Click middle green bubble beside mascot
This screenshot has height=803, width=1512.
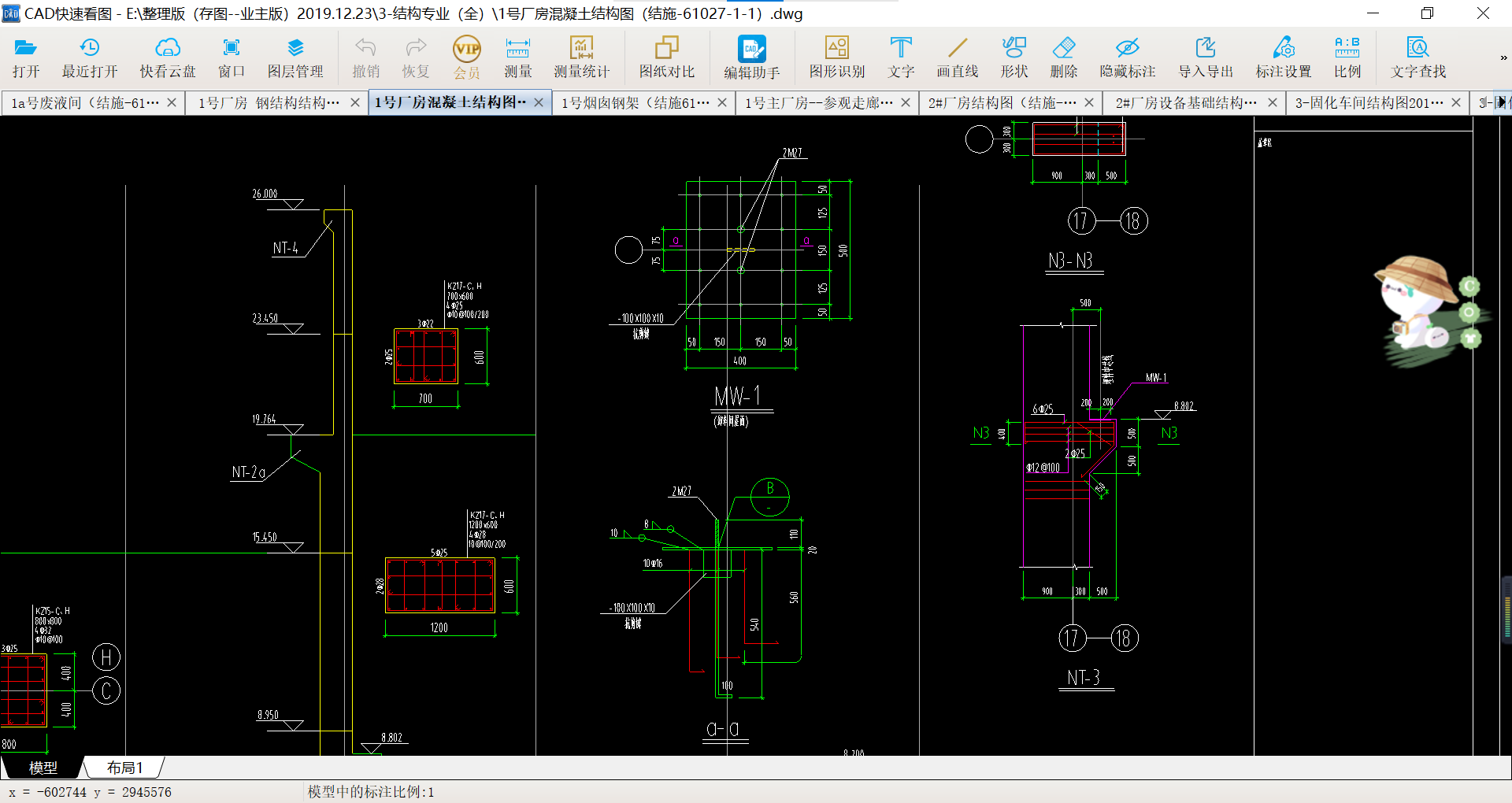[x=1469, y=313]
